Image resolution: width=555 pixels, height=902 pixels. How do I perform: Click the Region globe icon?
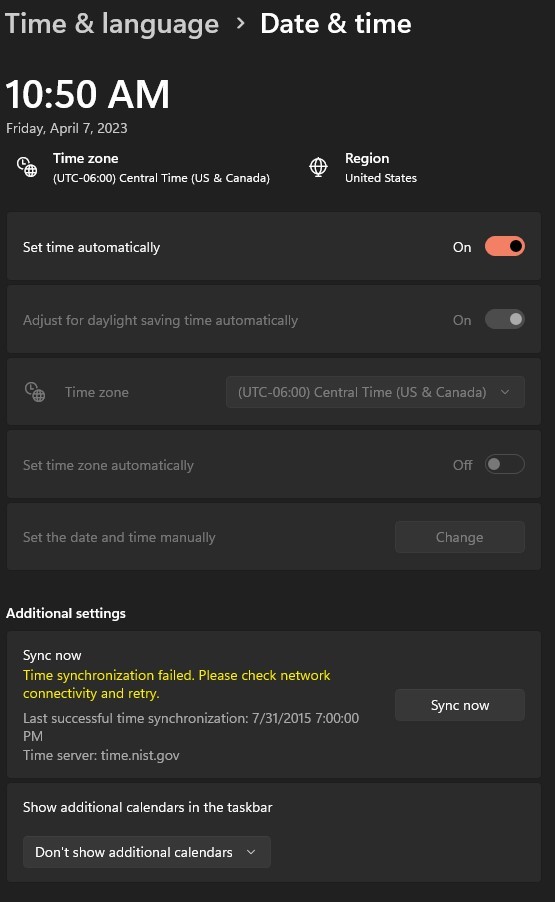click(x=318, y=167)
